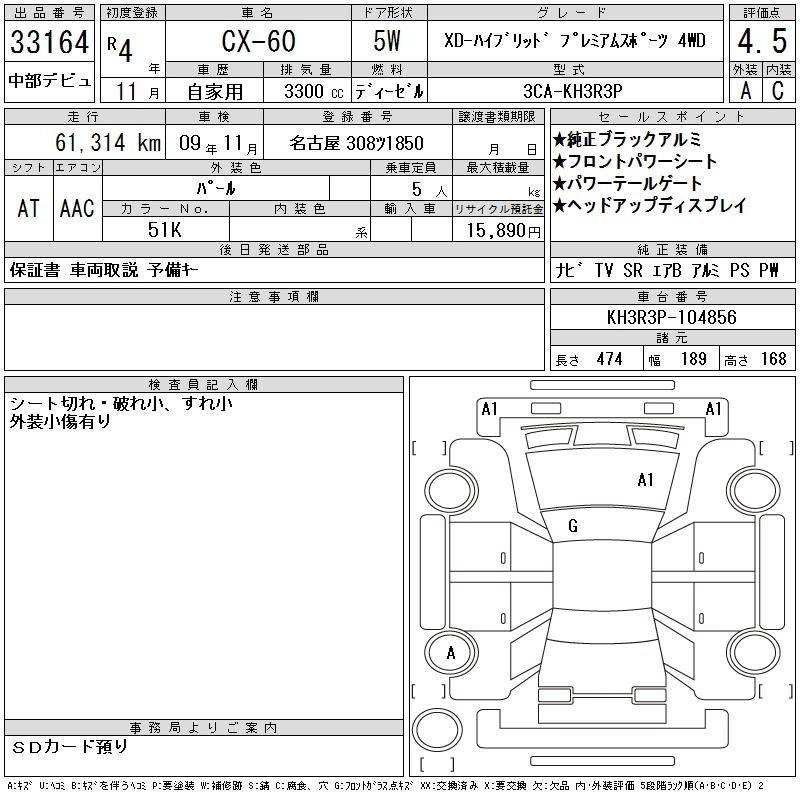Viewport: 800px width, 800px height.
Task: Click the 事務局よりご案内 header
Action: click(203, 728)
